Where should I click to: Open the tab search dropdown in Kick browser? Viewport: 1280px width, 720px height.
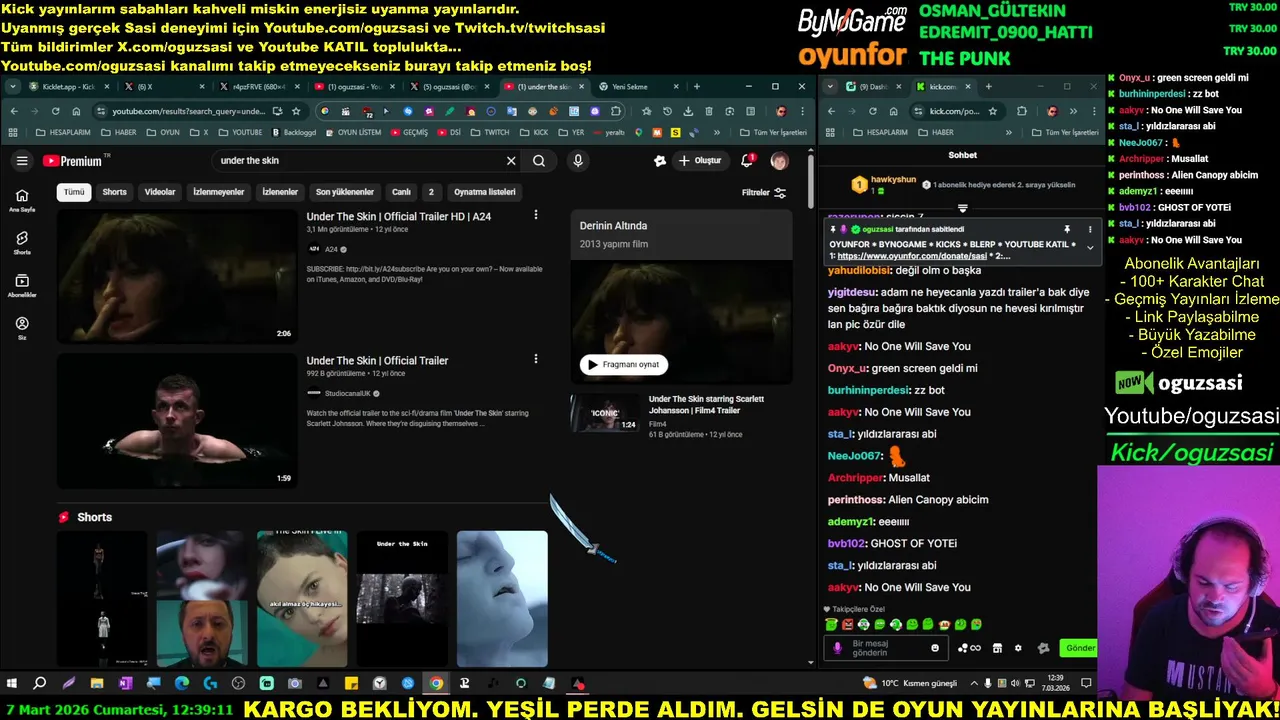point(831,87)
